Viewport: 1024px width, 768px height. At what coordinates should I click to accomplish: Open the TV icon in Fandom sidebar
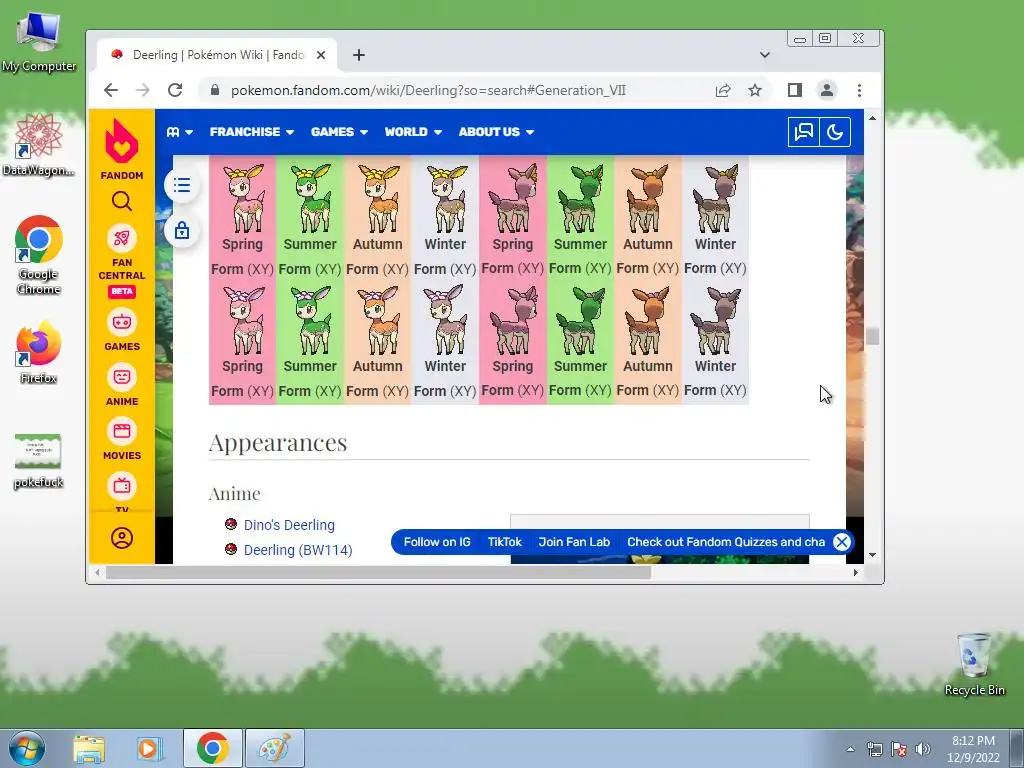pyautogui.click(x=121, y=485)
